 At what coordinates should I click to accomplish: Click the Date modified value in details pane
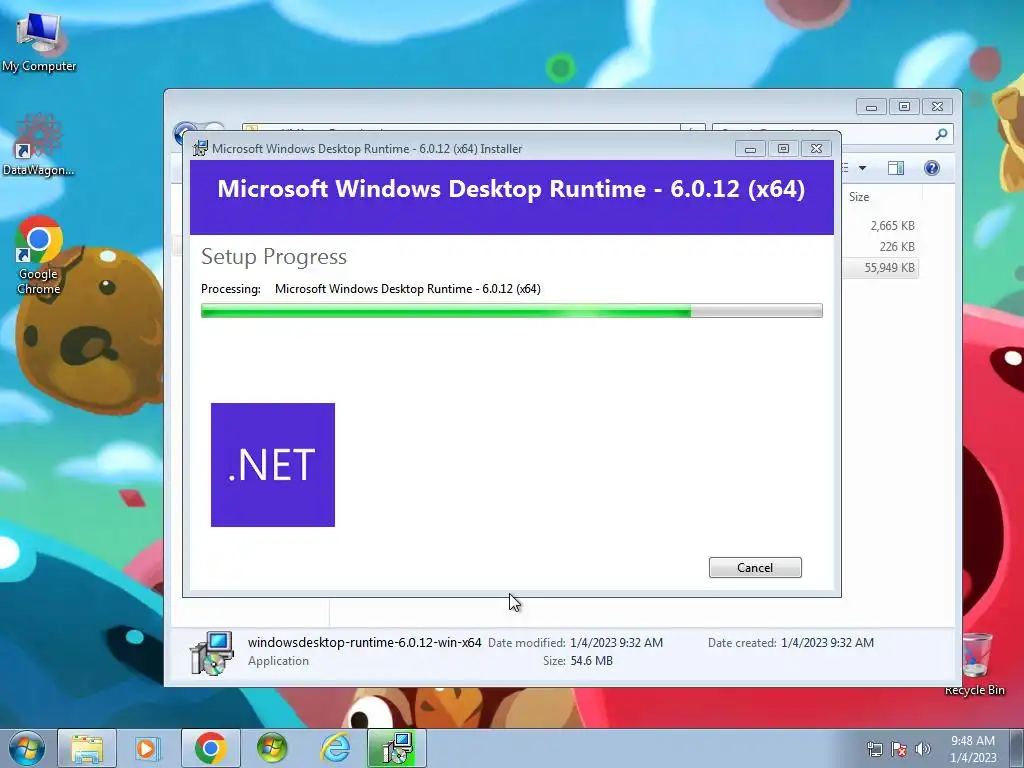pyautogui.click(x=616, y=643)
